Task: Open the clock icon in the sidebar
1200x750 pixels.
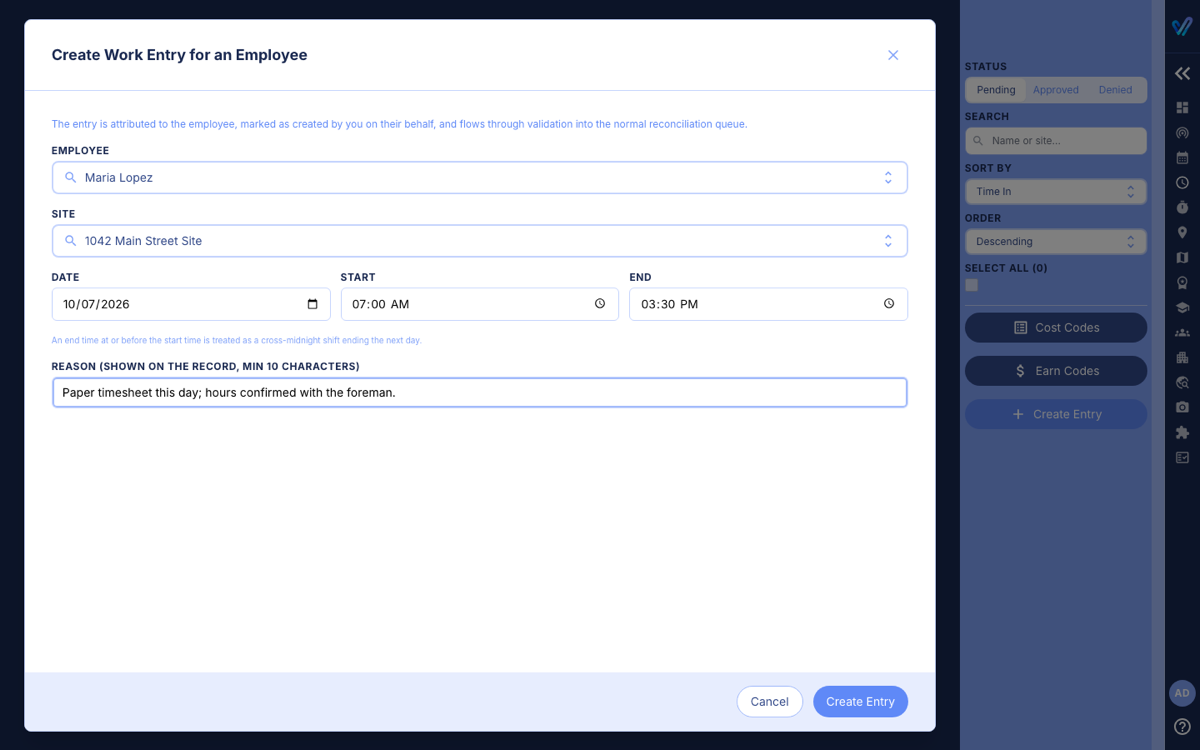Action: coord(1182,183)
